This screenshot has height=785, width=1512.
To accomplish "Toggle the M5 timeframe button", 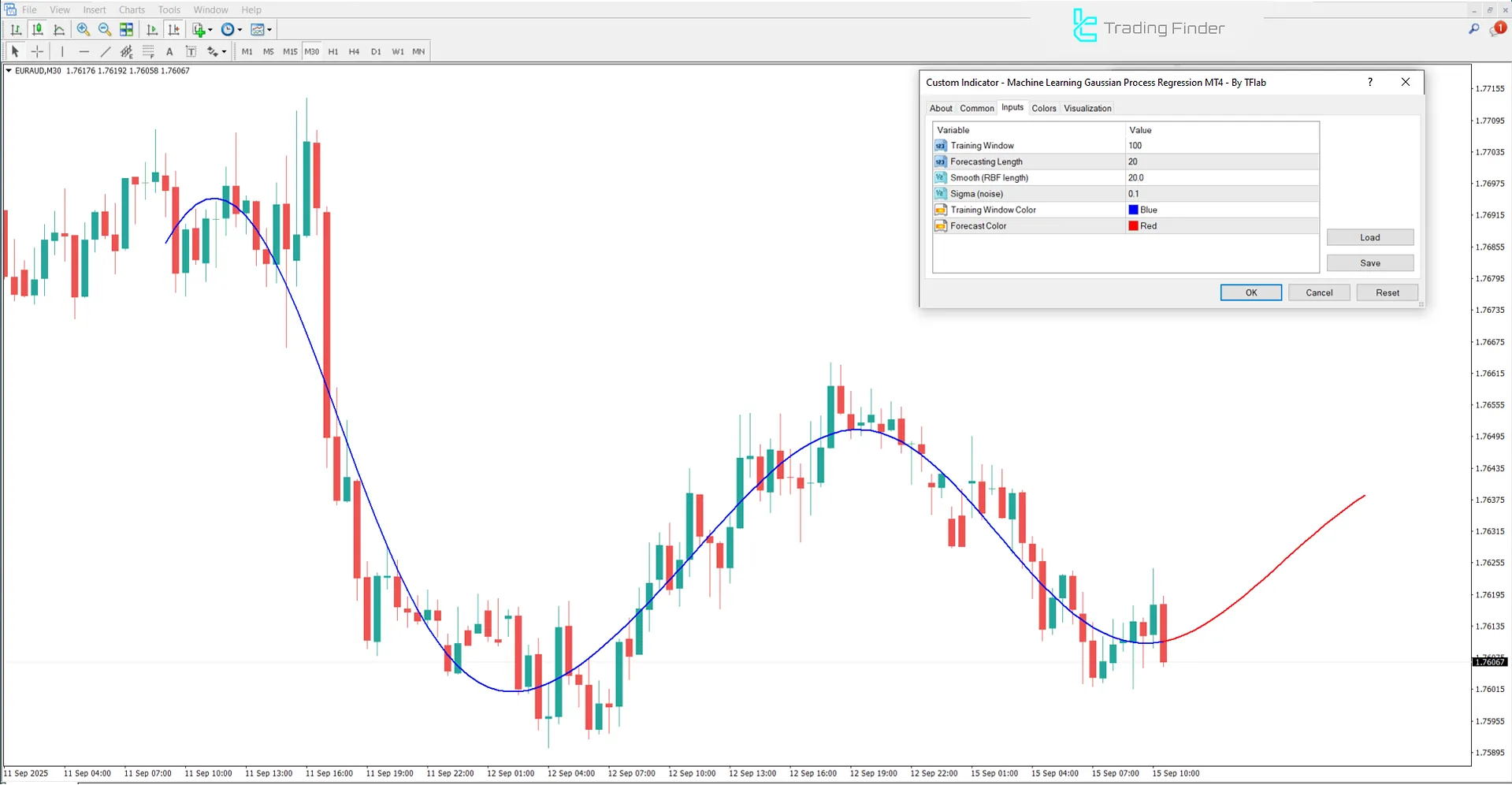I will click(268, 52).
